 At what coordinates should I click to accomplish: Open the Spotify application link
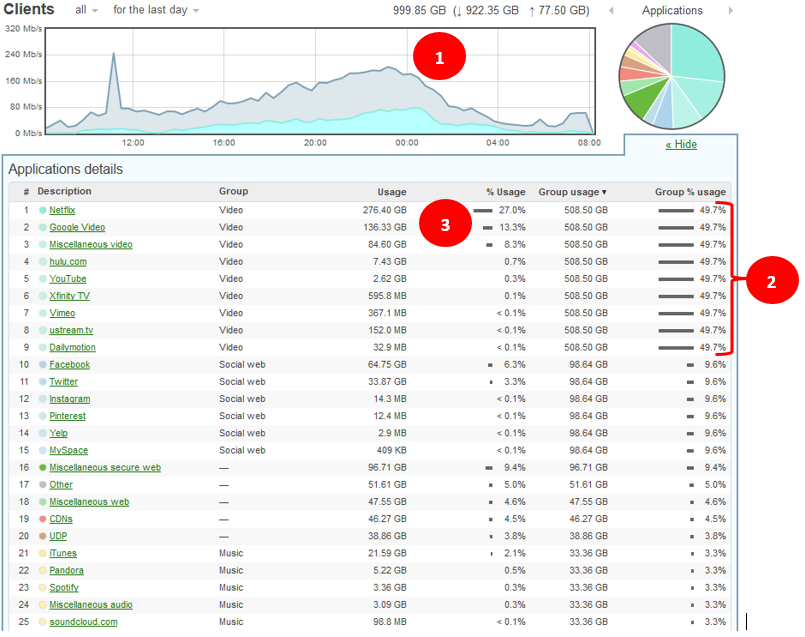pos(64,588)
